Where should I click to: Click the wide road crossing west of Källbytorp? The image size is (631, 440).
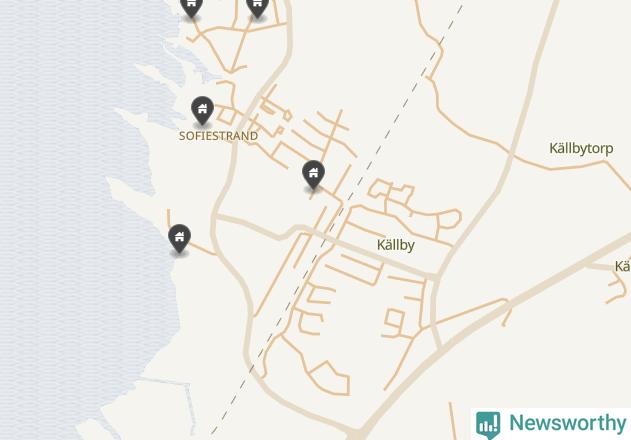pos(511,154)
